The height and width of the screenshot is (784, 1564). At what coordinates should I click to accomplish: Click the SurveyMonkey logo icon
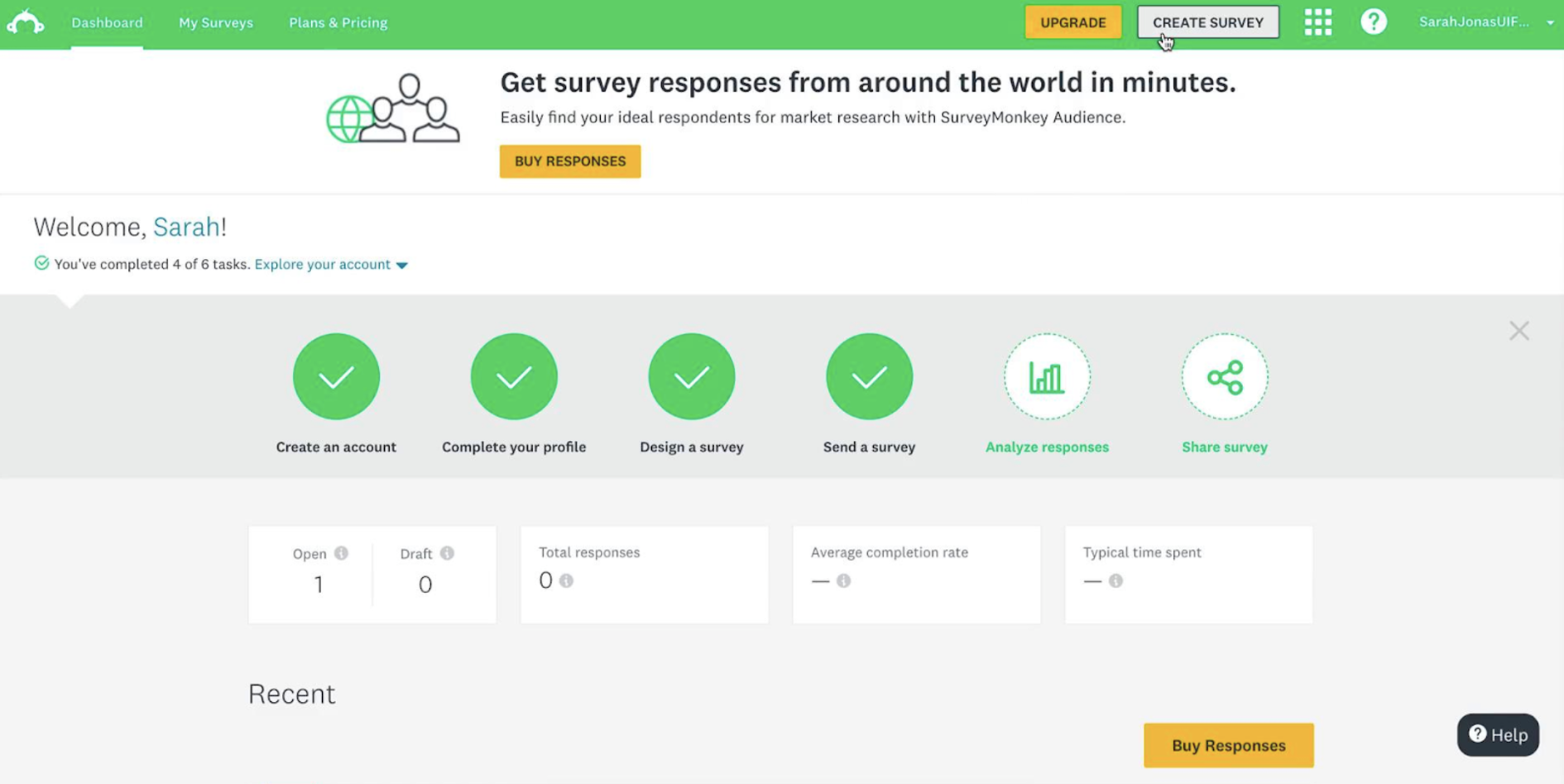pos(26,22)
